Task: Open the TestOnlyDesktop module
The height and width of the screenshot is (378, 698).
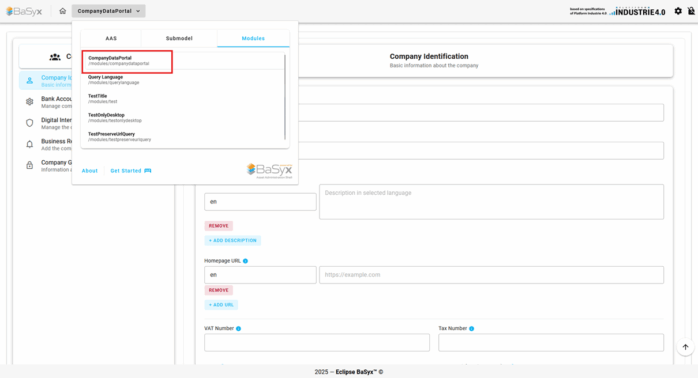Action: tap(183, 118)
